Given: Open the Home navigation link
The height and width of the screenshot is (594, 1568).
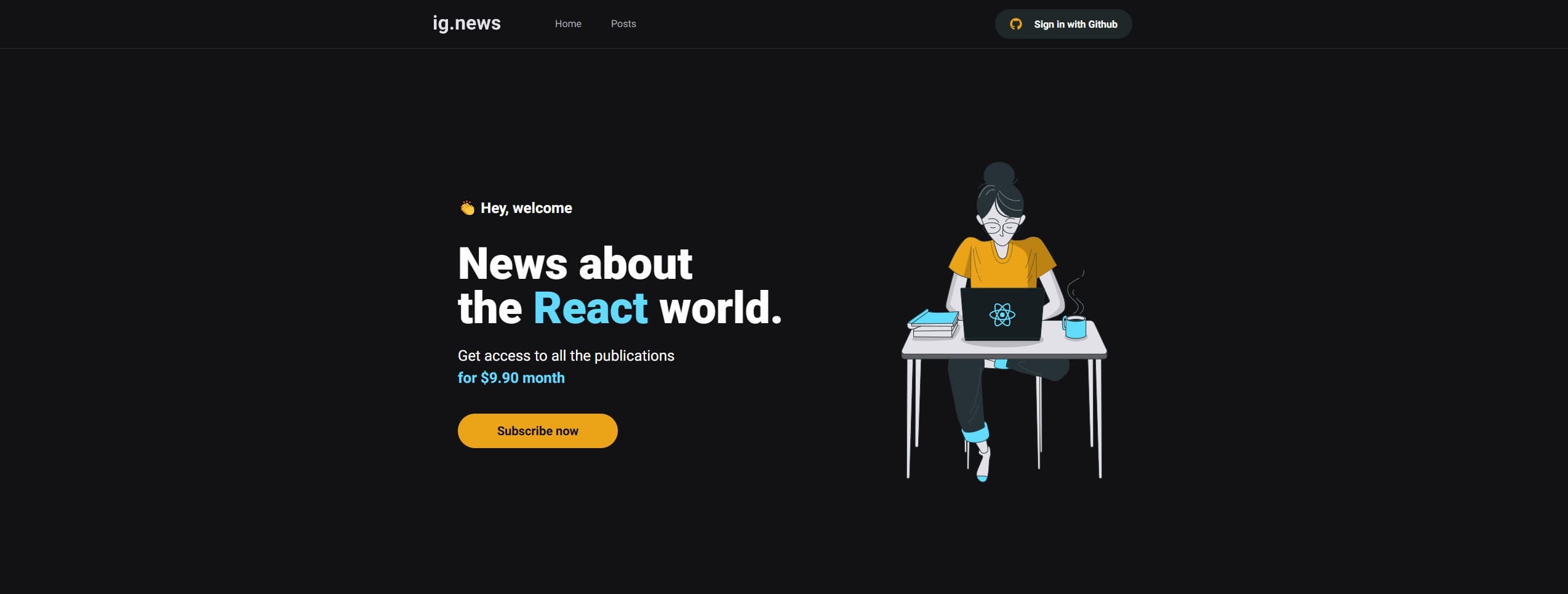Looking at the screenshot, I should click(568, 23).
